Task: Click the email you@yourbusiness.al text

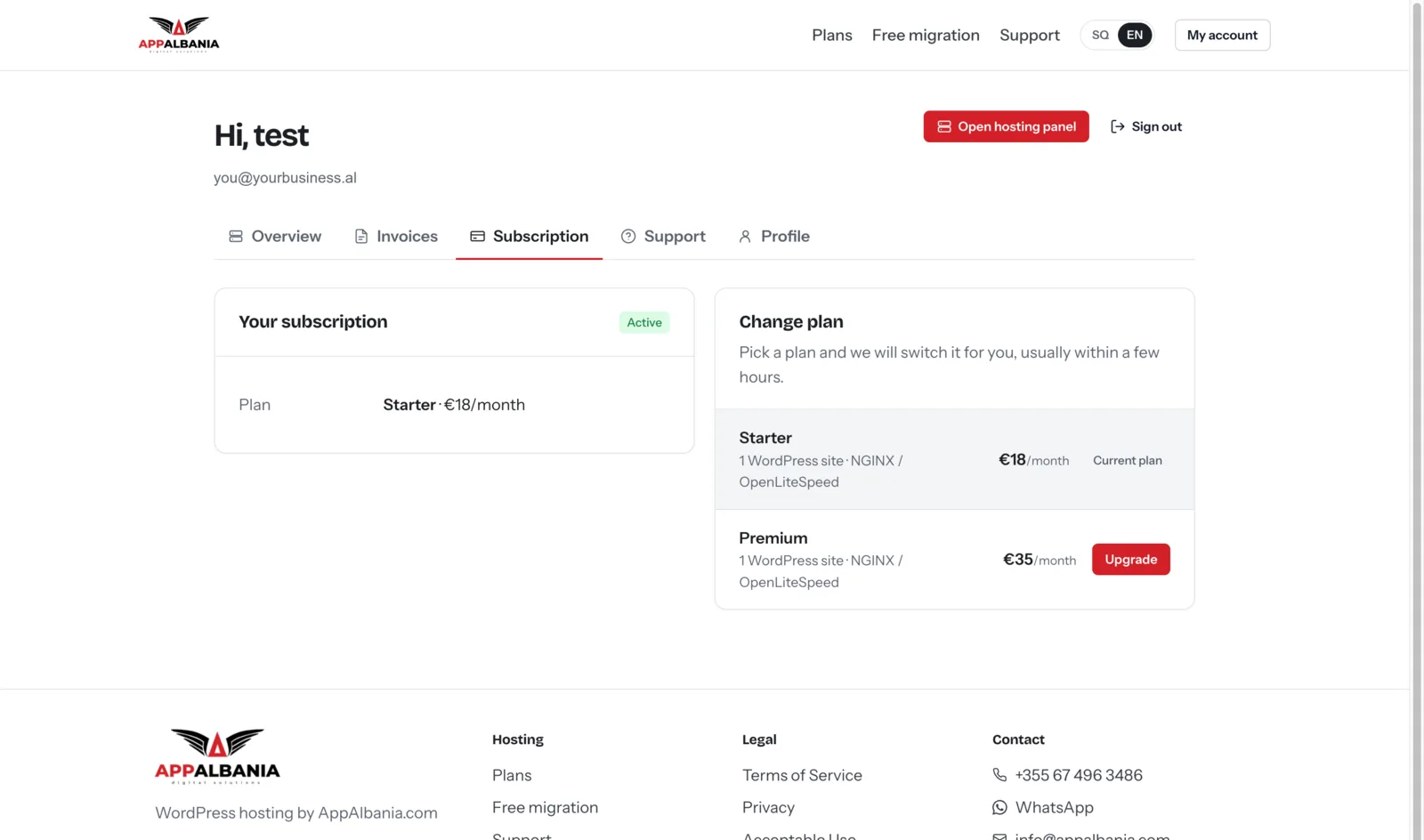Action: [285, 178]
